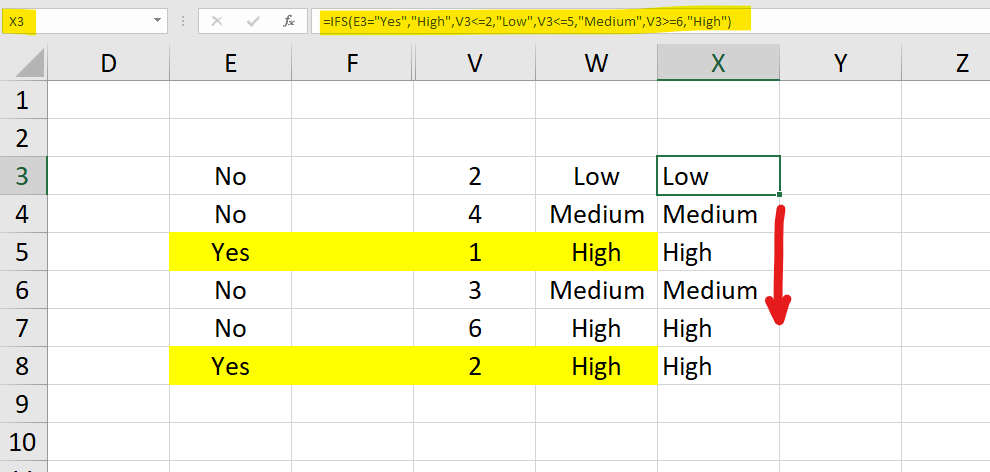
Task: Select row header 8
Action: tap(23, 366)
